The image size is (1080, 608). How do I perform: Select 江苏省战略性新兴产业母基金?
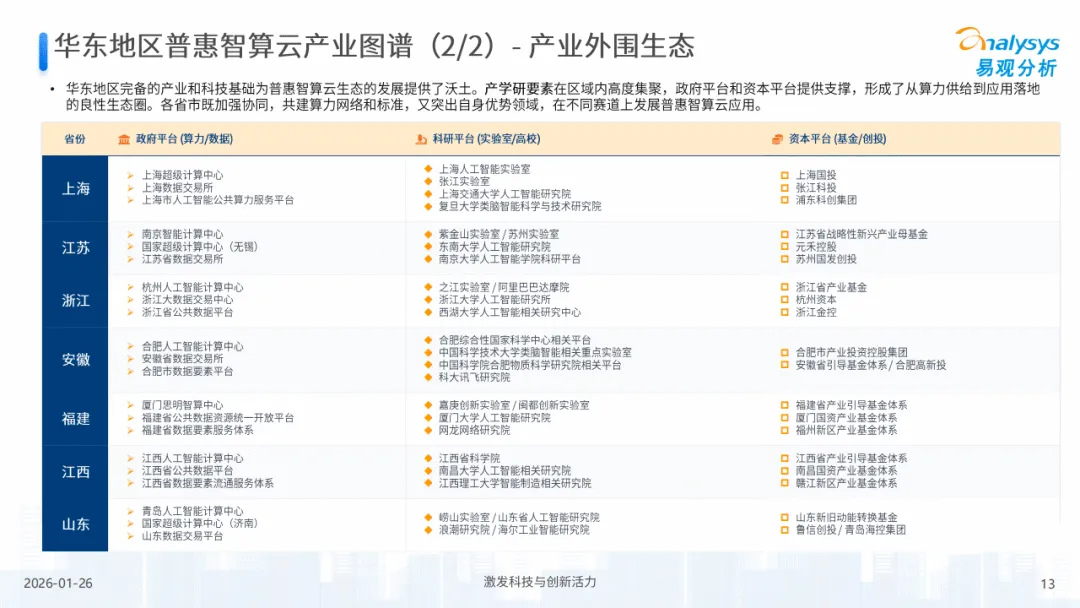(x=862, y=235)
